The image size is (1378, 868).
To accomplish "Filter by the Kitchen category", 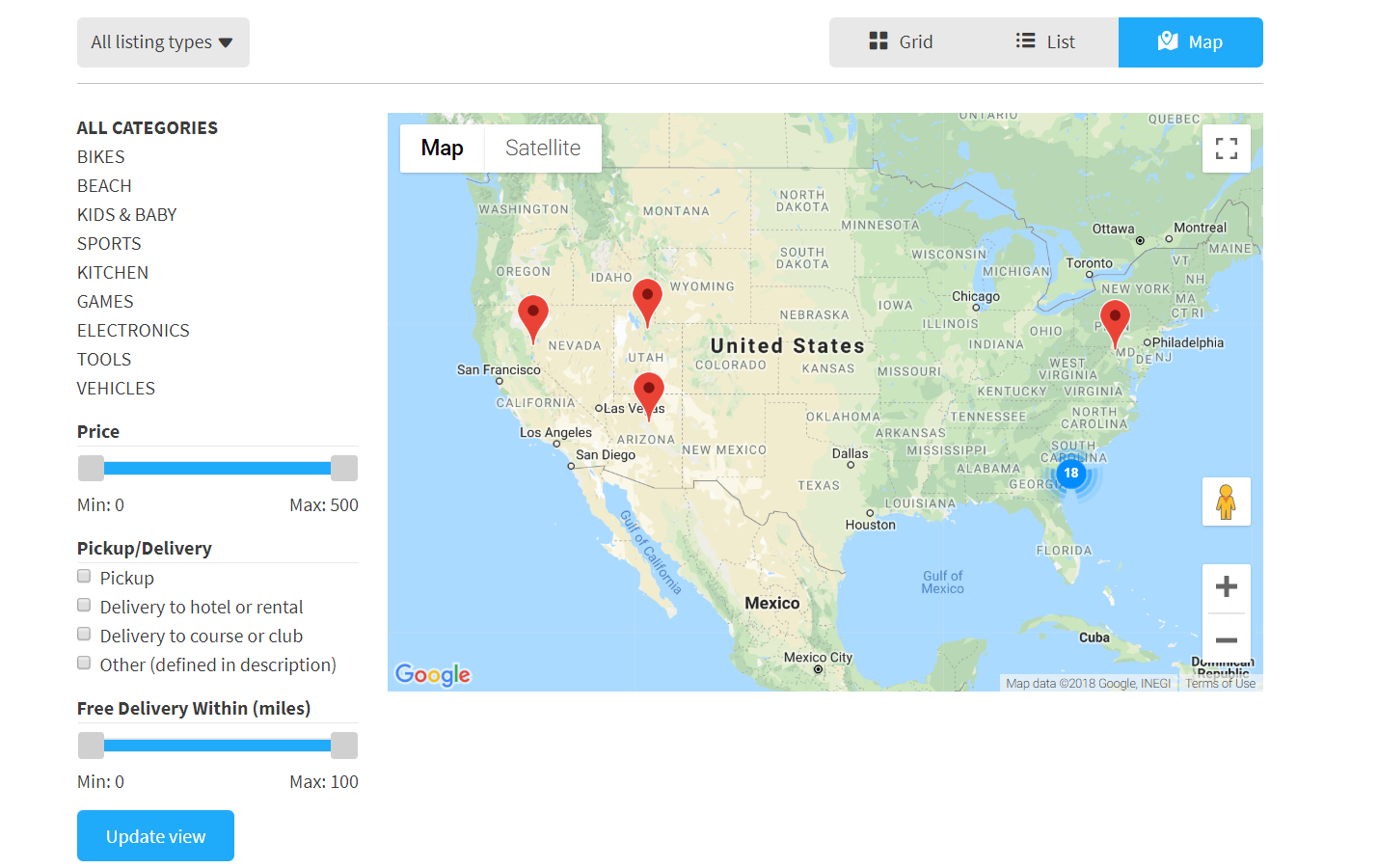I will [113, 273].
